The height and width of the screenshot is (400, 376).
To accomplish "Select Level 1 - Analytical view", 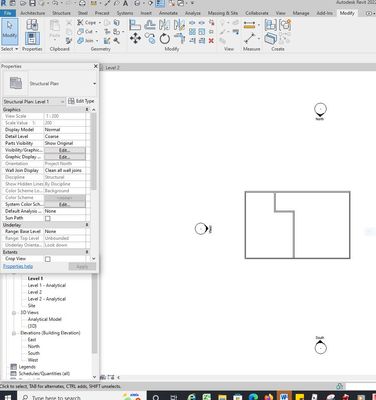I will pos(47,285).
